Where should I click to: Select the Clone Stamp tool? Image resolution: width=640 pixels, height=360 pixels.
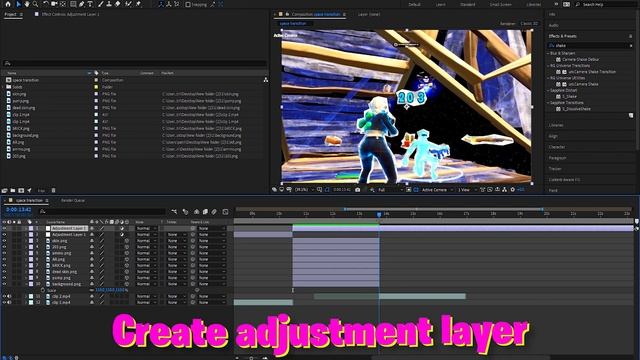pos(109,4)
